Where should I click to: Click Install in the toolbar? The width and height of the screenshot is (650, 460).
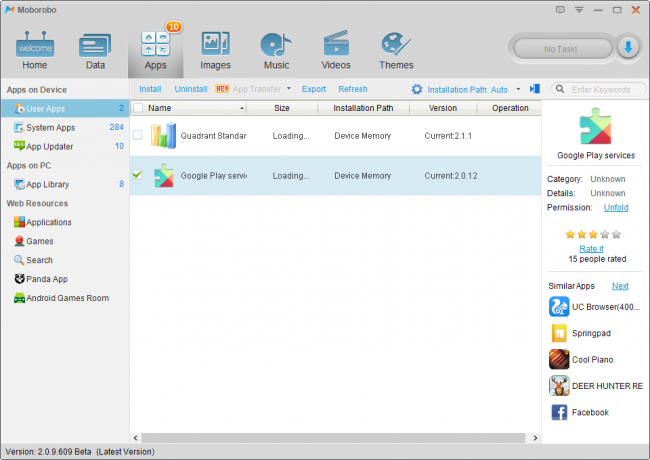[150, 89]
